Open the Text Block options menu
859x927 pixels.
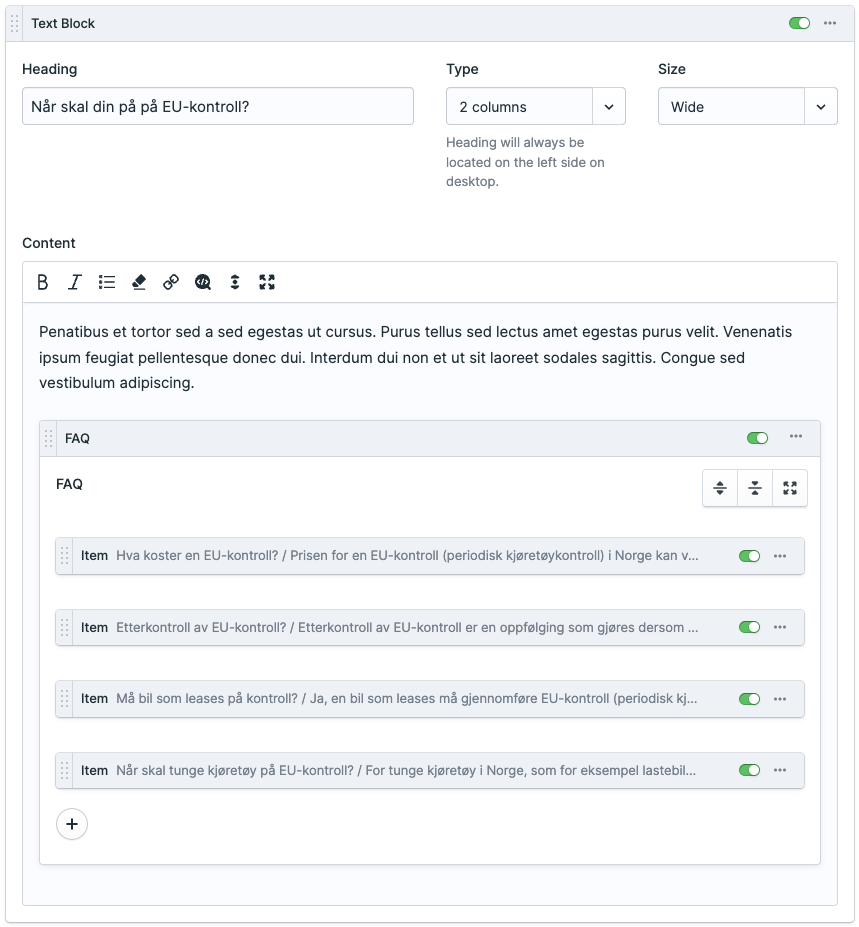click(x=830, y=23)
